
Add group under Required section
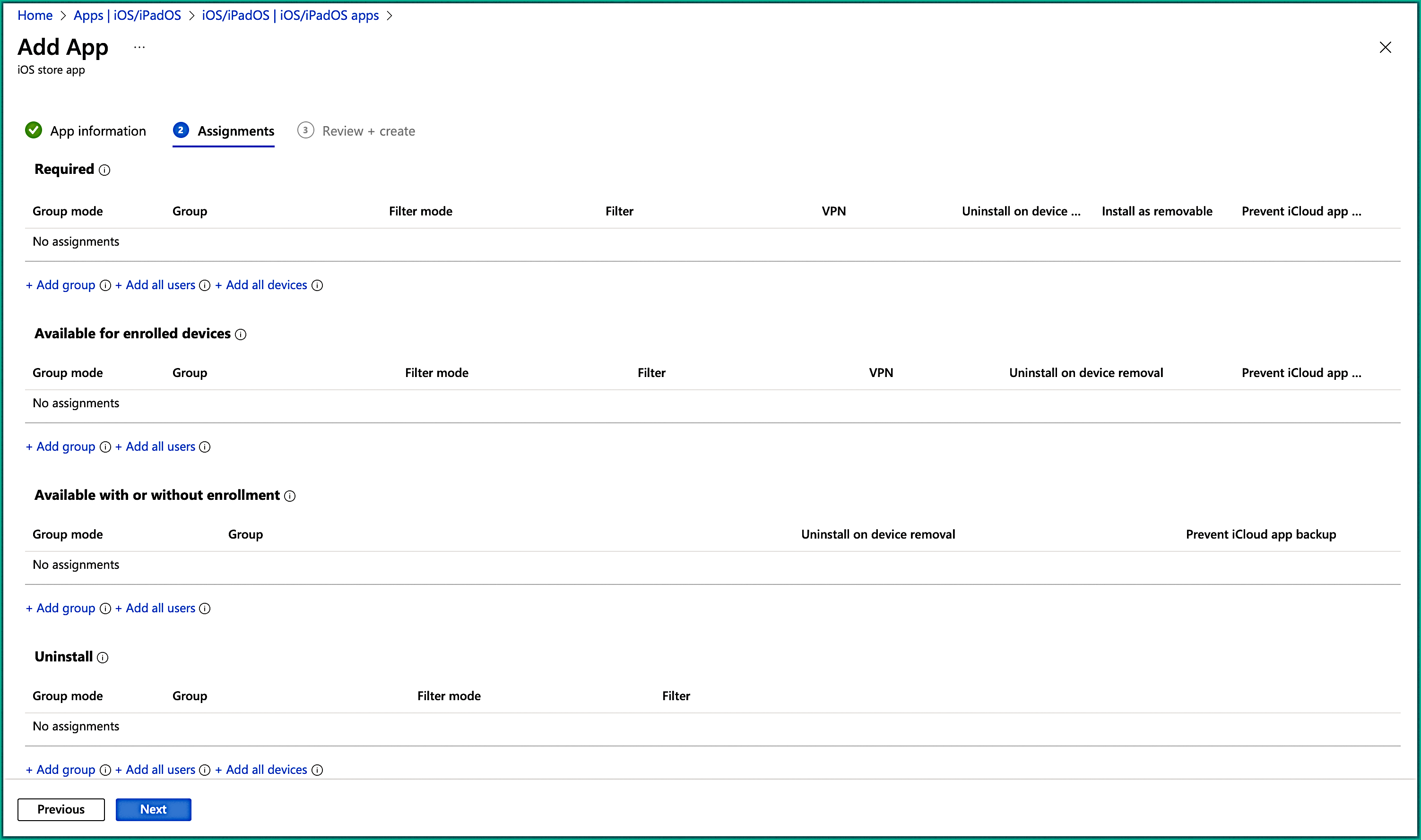click(61, 285)
